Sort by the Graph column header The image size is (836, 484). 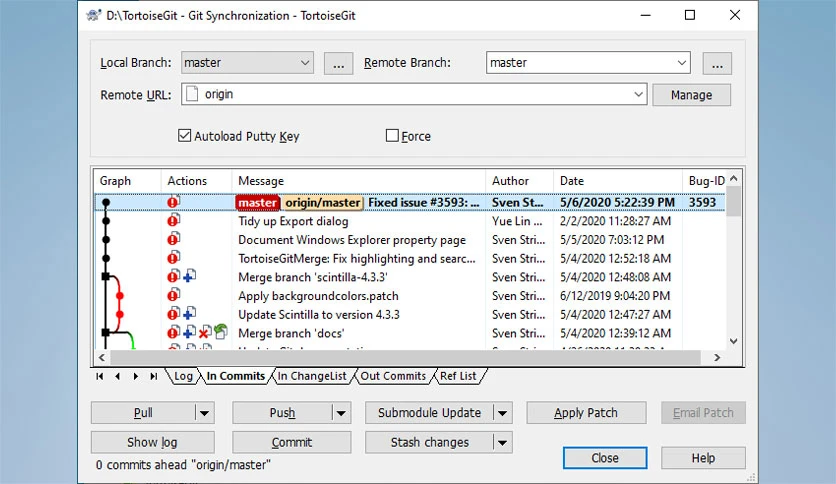(x=127, y=181)
